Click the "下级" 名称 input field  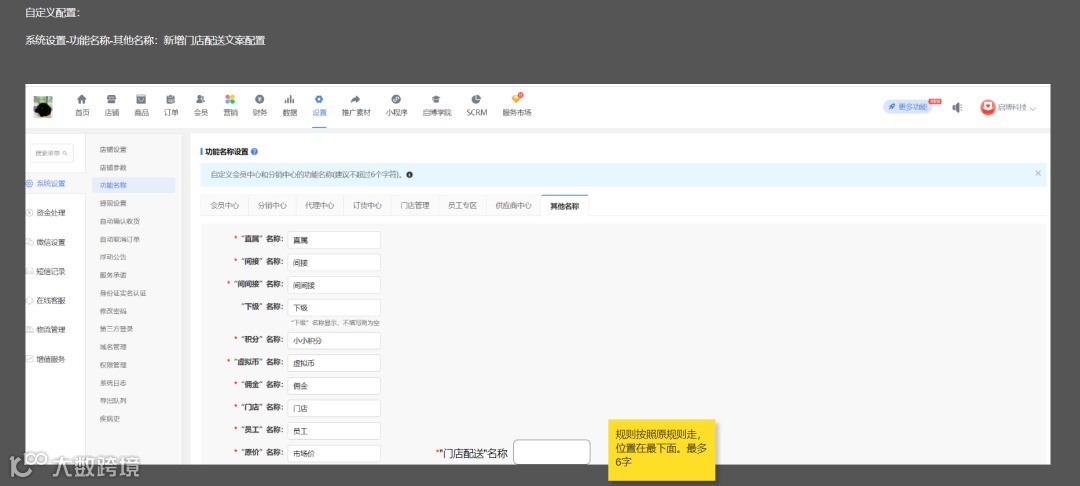(x=334, y=308)
